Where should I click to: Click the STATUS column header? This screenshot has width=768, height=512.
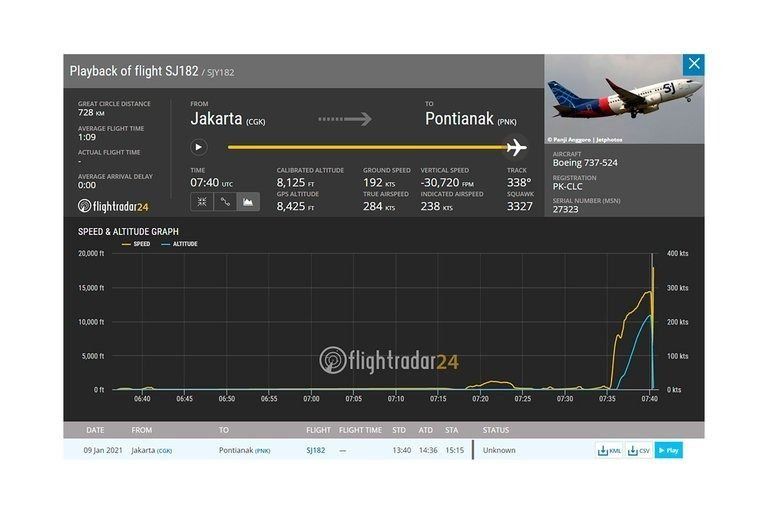click(496, 430)
